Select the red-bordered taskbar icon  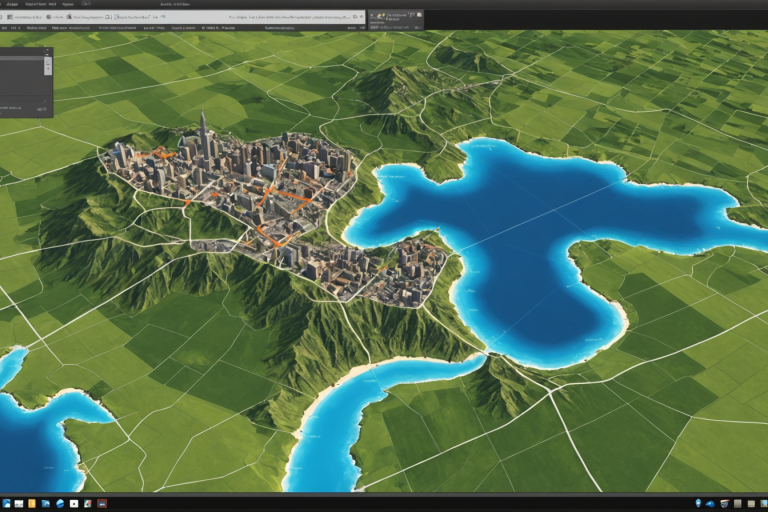[102, 503]
